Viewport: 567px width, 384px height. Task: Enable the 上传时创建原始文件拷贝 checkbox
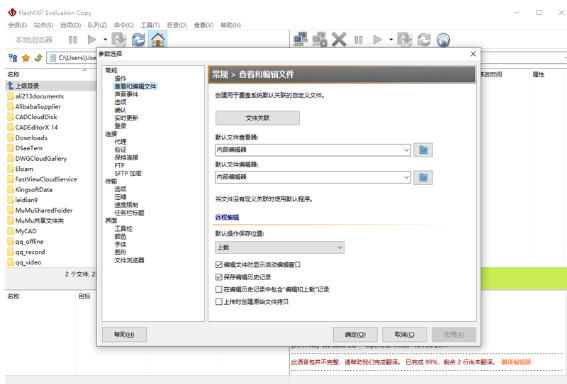coord(218,302)
